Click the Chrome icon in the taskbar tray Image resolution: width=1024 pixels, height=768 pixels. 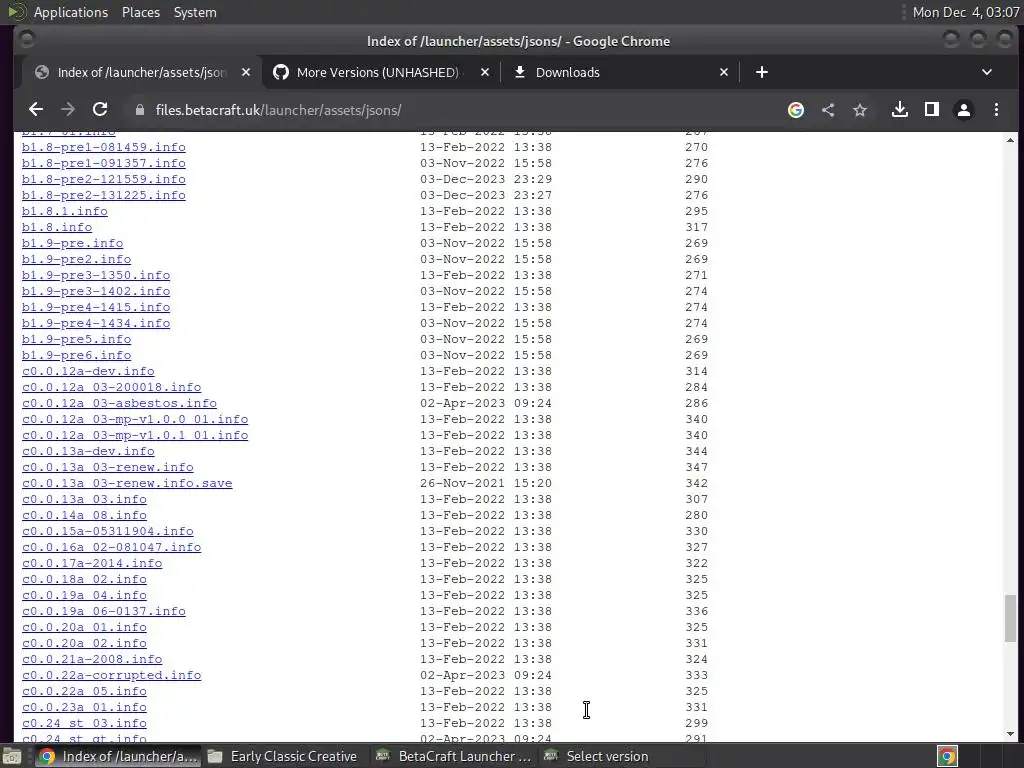[x=947, y=756]
